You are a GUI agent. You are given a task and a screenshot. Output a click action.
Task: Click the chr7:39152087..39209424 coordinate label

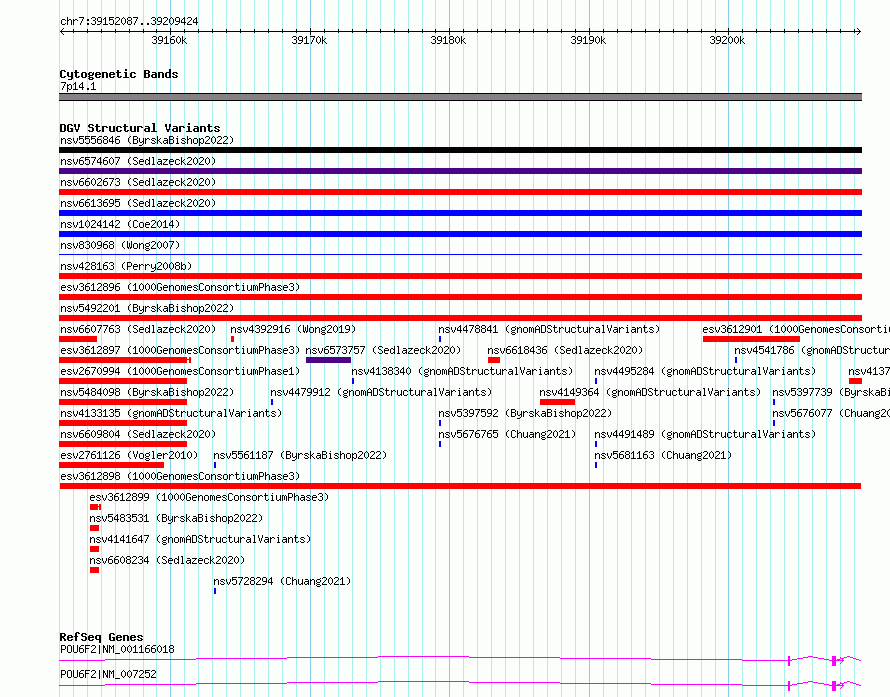129,21
